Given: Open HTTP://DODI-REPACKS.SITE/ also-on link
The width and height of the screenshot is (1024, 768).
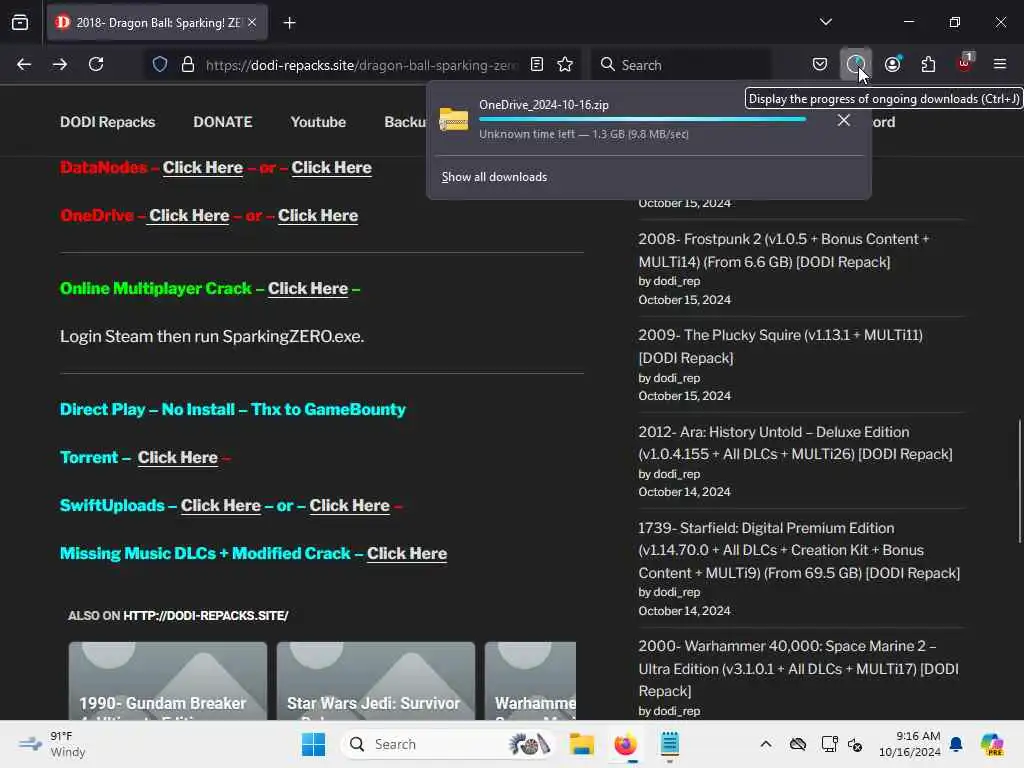Looking at the screenshot, I should tap(206, 616).
